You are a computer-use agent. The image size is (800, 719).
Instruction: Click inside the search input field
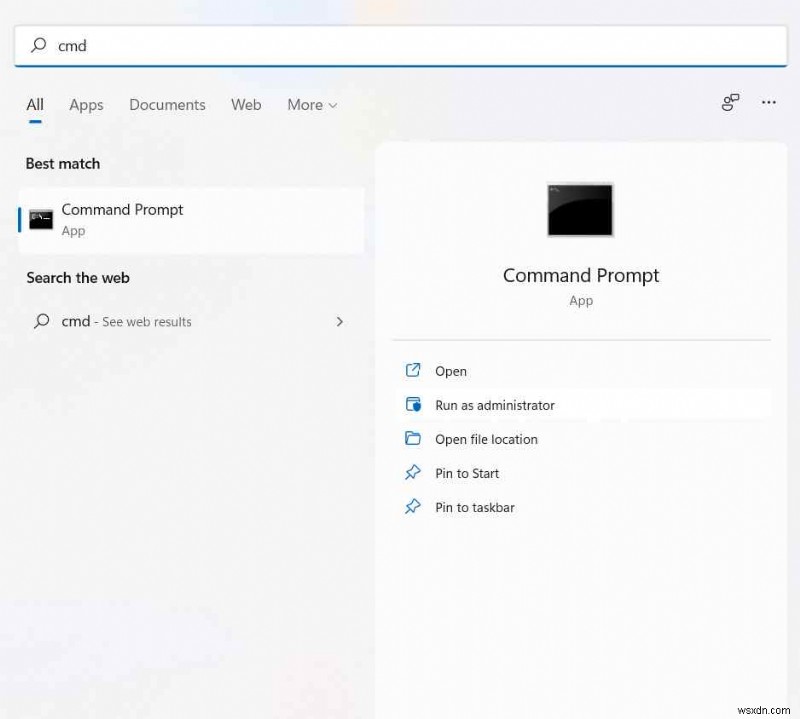200,45
